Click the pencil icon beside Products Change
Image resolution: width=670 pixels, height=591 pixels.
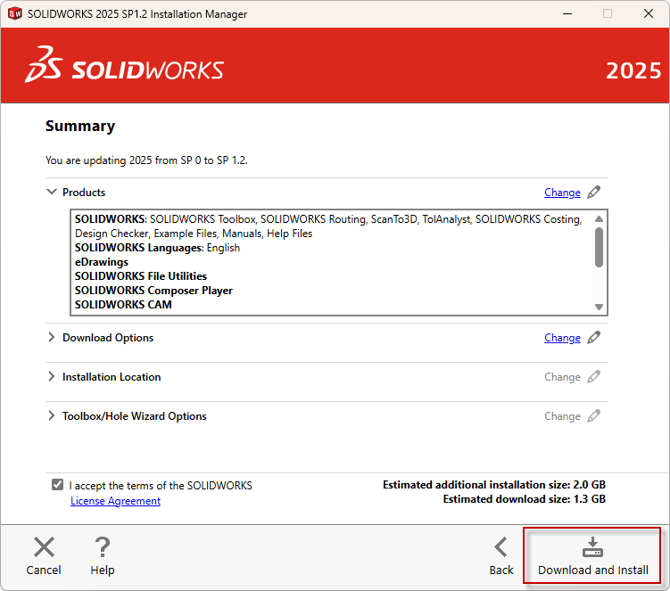coord(594,192)
